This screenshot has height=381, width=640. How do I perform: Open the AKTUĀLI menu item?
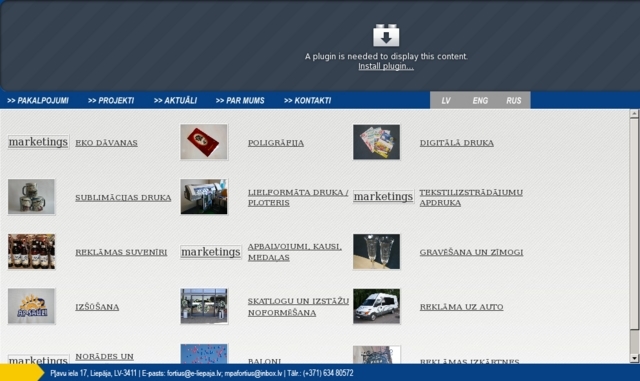(x=175, y=100)
